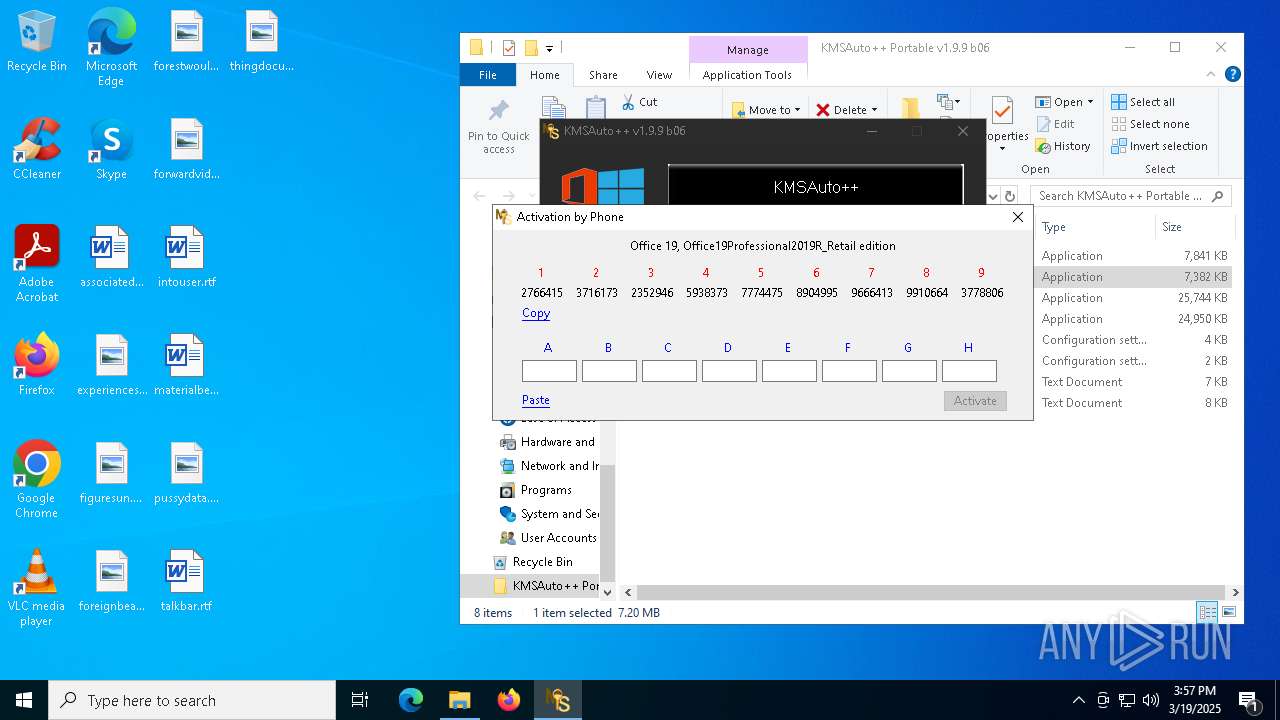Viewport: 1280px width, 720px height.
Task: Click Pin to Quick access in ribbon
Action: click(x=498, y=126)
